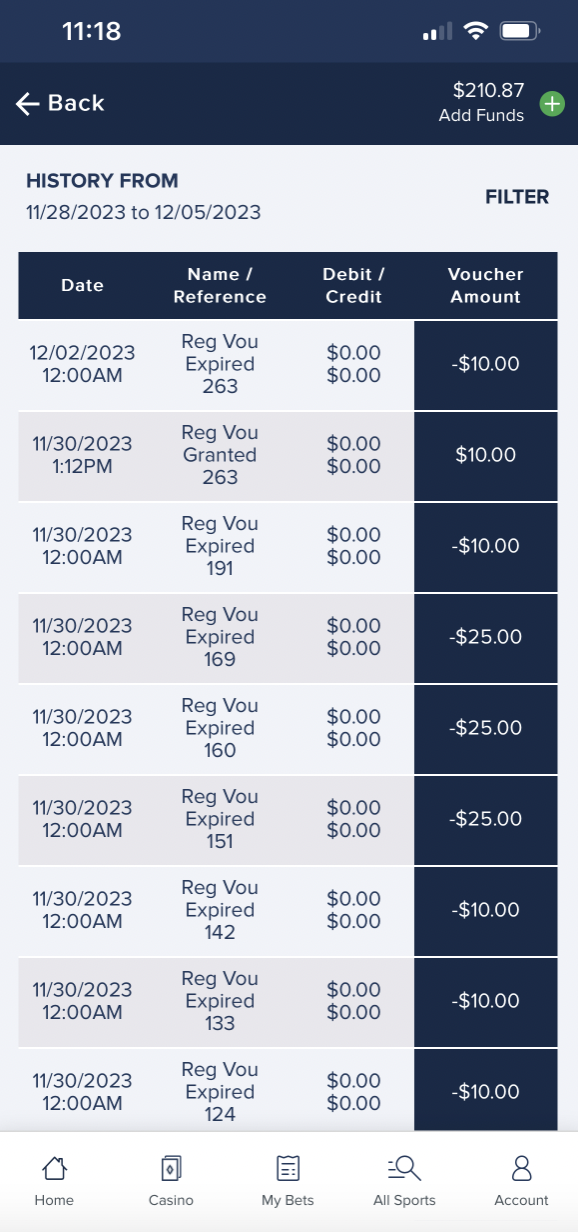Viewport: 578px width, 1232px height.
Task: Tap the Debit / Credit column header
Action: [353, 285]
